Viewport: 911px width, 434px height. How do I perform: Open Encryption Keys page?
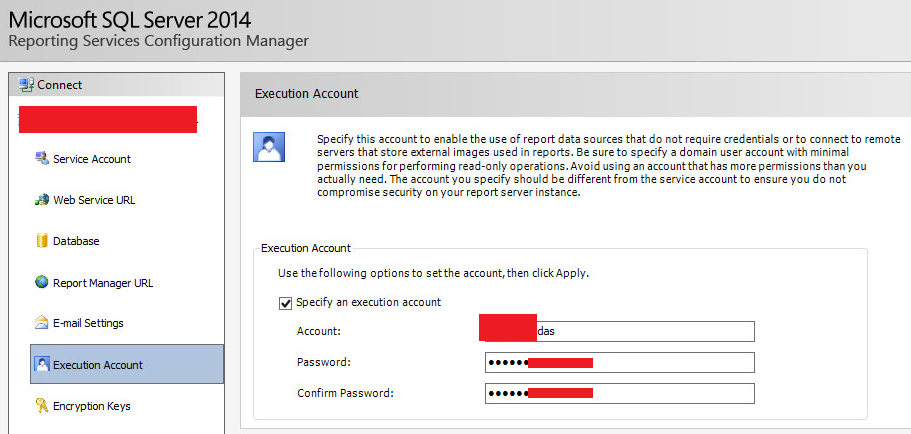(x=92, y=406)
